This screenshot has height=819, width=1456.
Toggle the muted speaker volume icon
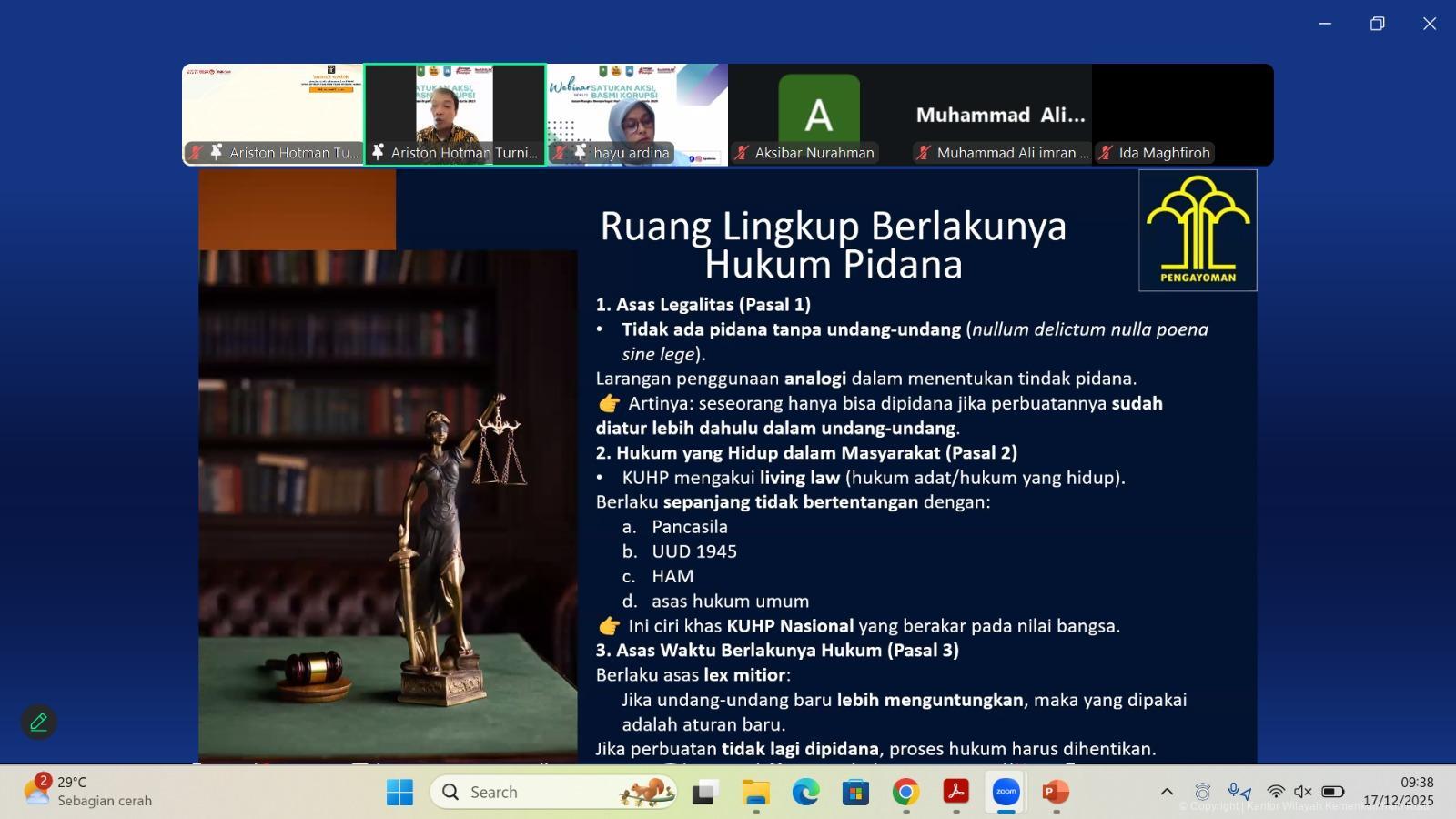point(1303,792)
